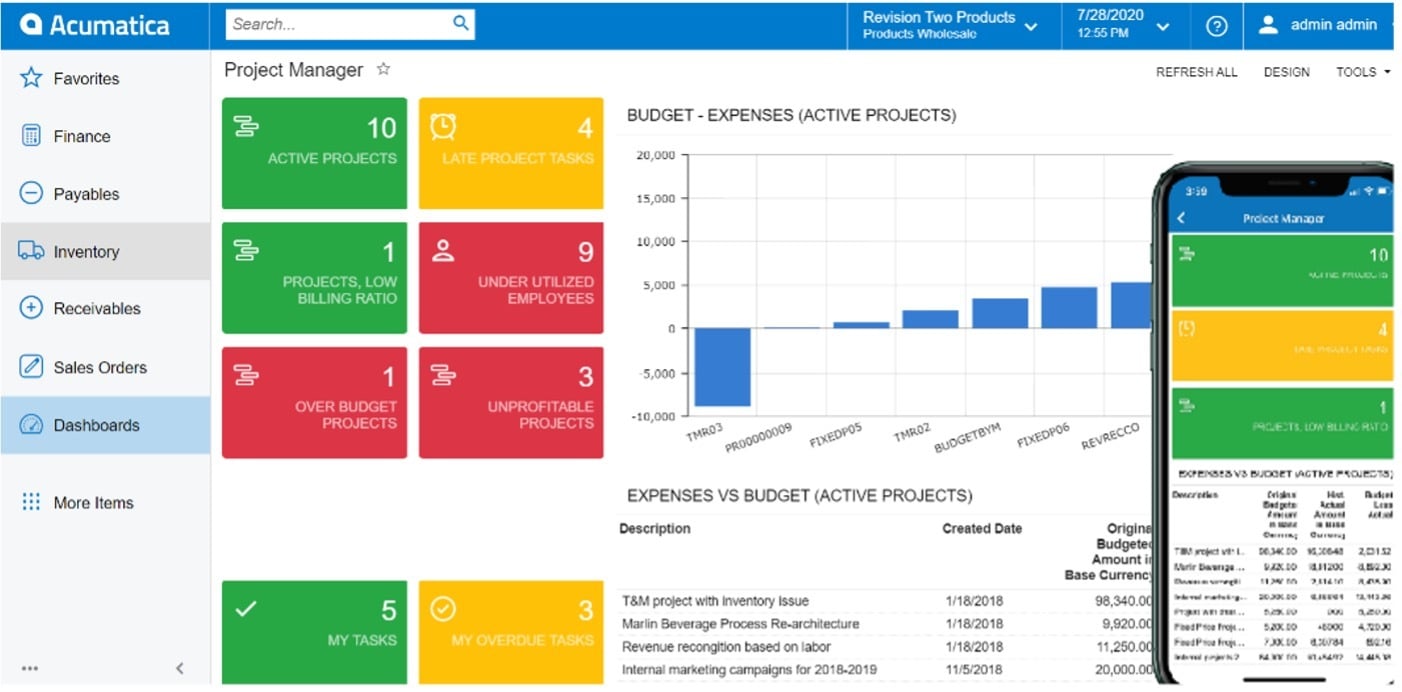Click the Design button

coord(1286,72)
